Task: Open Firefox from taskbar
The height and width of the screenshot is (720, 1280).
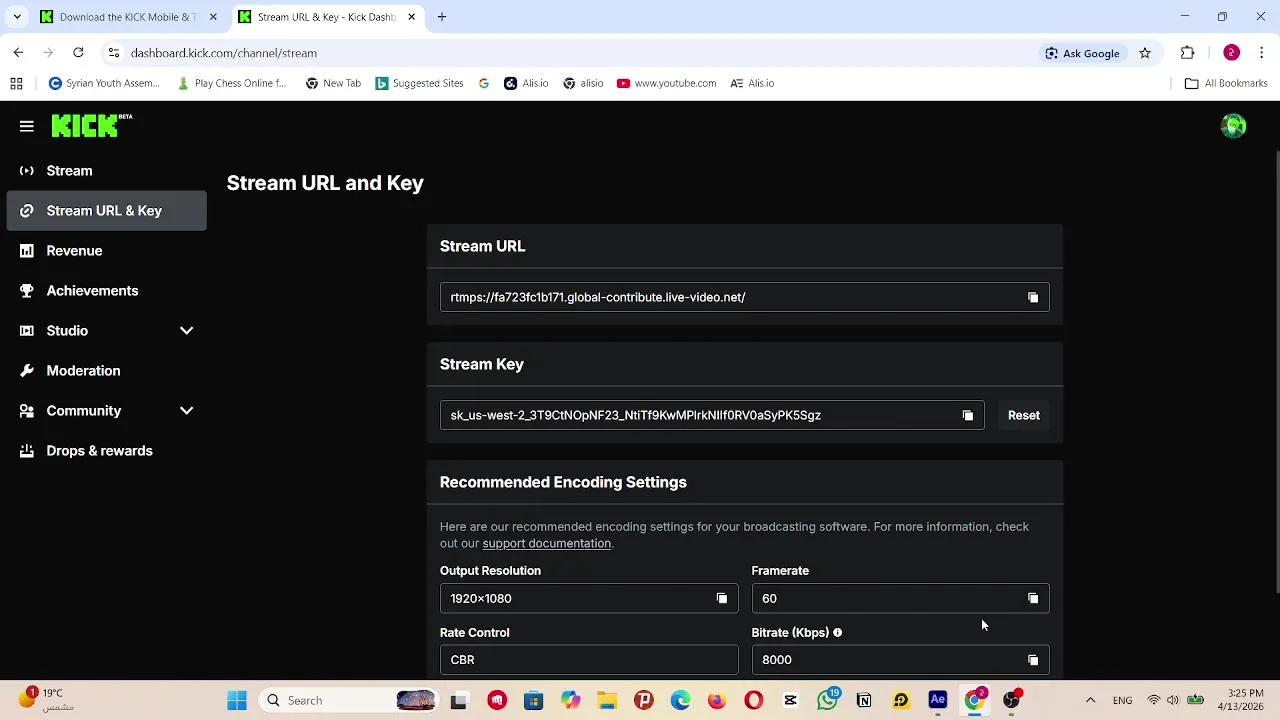Action: (x=717, y=700)
